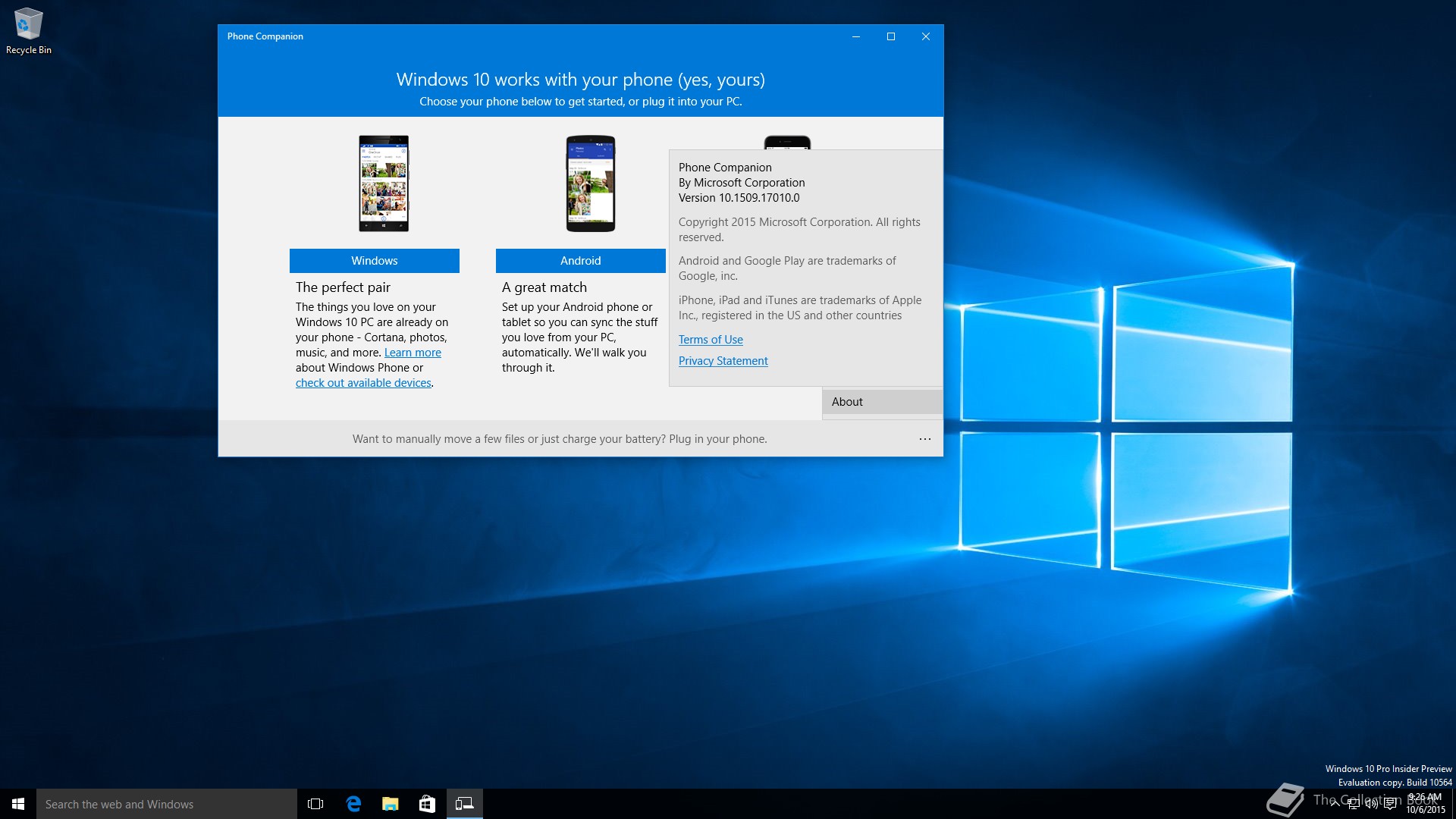The image size is (1456, 819).
Task: Open the volume speaker tray icon
Action: point(1372,804)
